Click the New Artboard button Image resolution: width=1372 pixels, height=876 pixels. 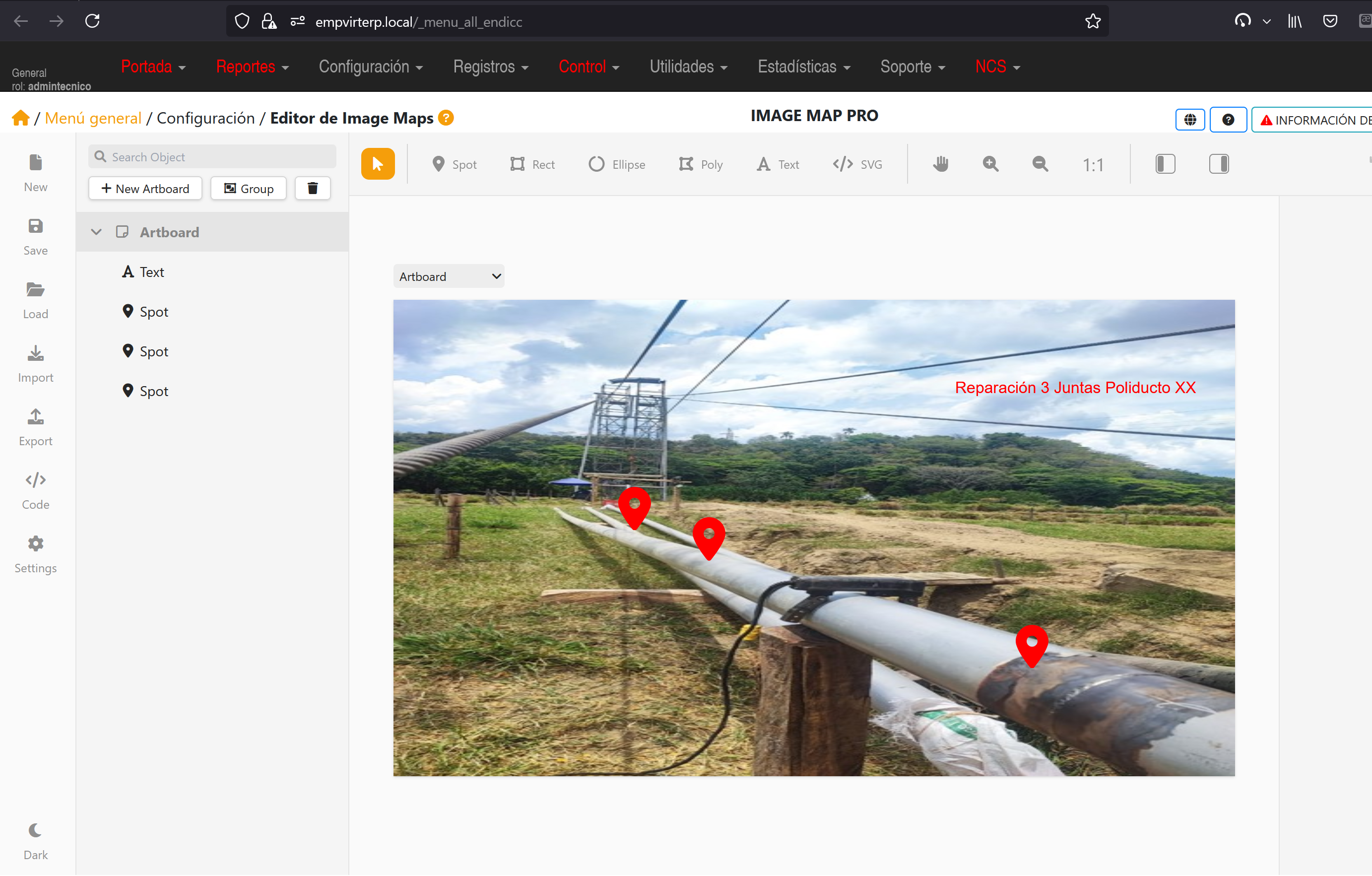click(x=145, y=188)
